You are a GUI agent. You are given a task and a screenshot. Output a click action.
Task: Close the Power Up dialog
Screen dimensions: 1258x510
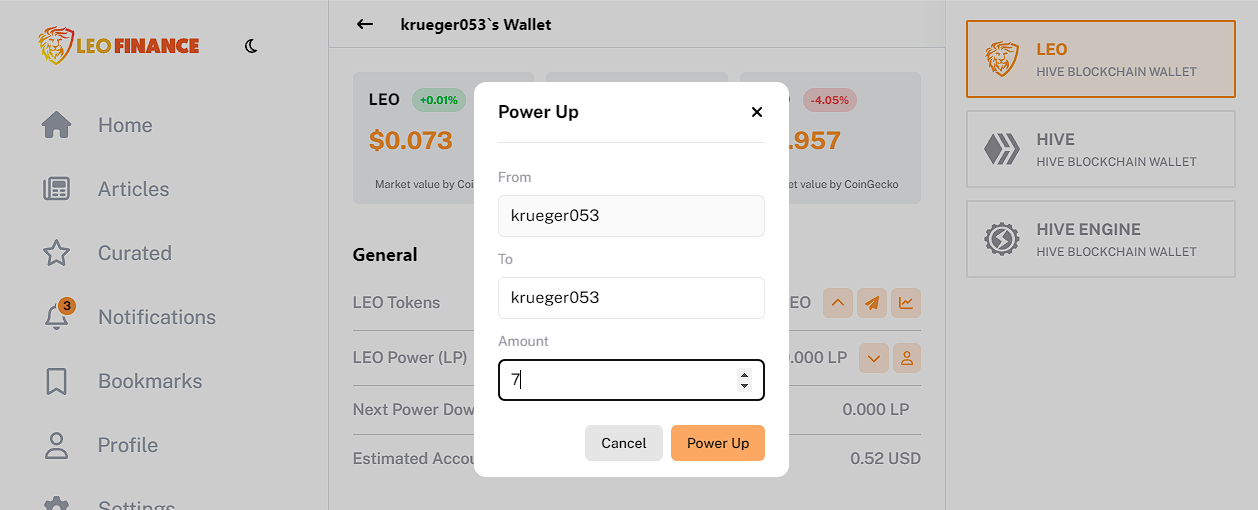pos(757,112)
